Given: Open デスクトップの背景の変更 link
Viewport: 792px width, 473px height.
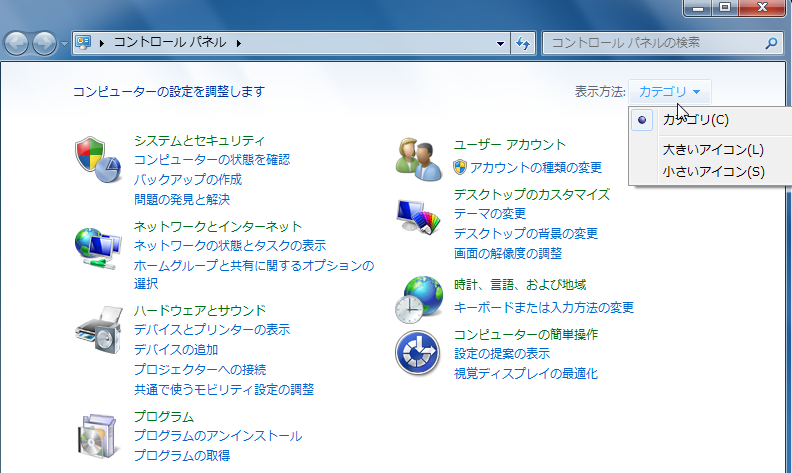Looking at the screenshot, I should tap(525, 233).
